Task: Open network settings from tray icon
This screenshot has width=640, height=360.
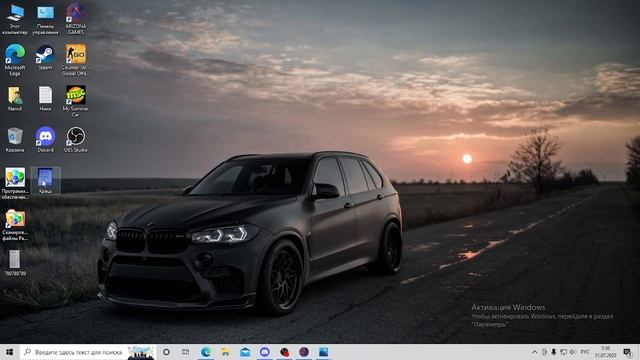Action: (x=563, y=352)
